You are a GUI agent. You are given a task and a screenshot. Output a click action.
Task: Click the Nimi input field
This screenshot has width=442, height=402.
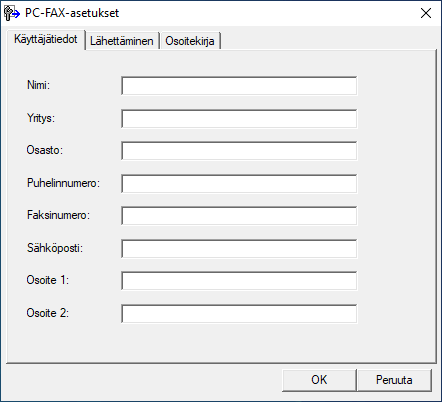239,86
